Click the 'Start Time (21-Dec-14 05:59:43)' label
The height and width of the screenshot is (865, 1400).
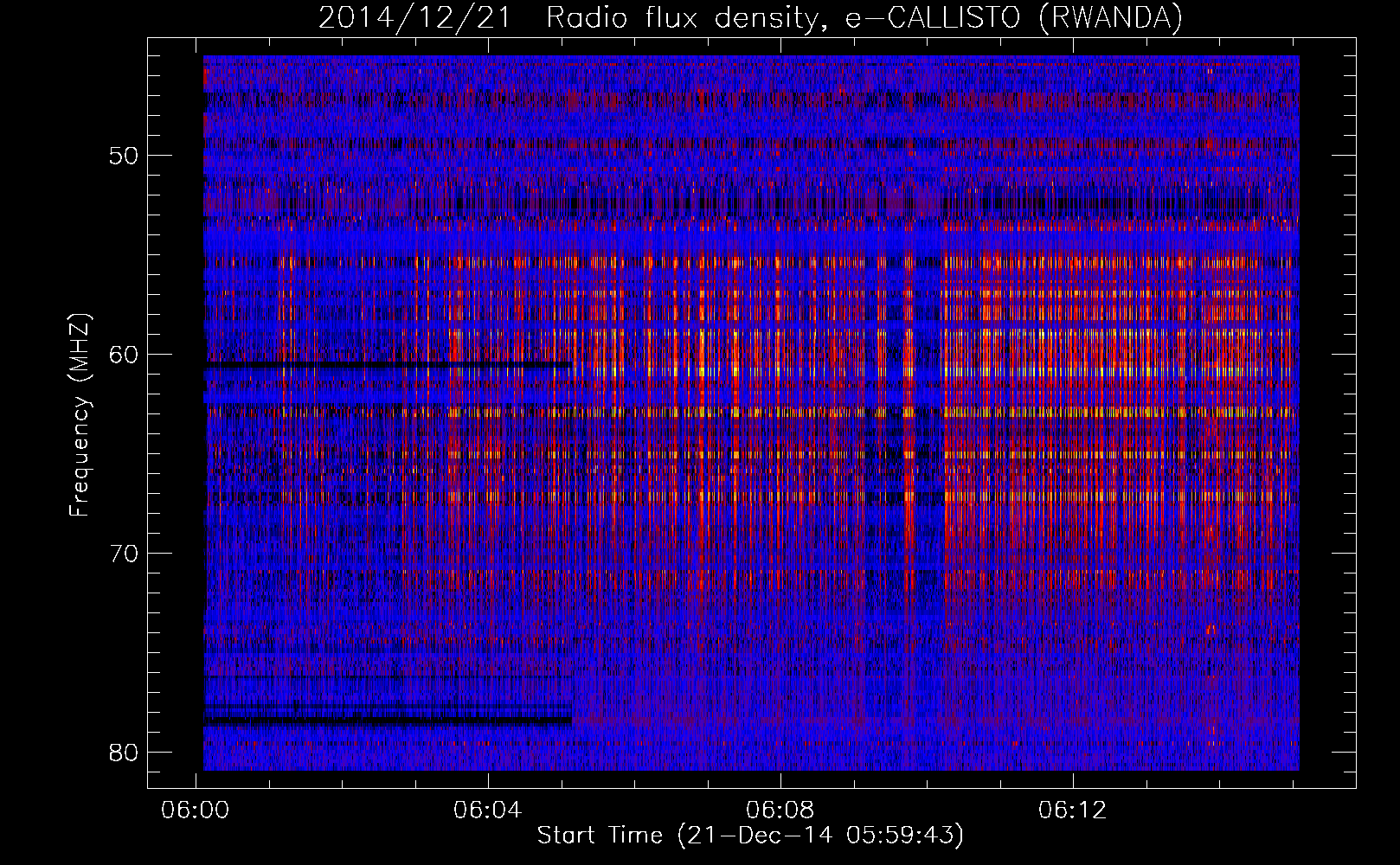[750, 836]
